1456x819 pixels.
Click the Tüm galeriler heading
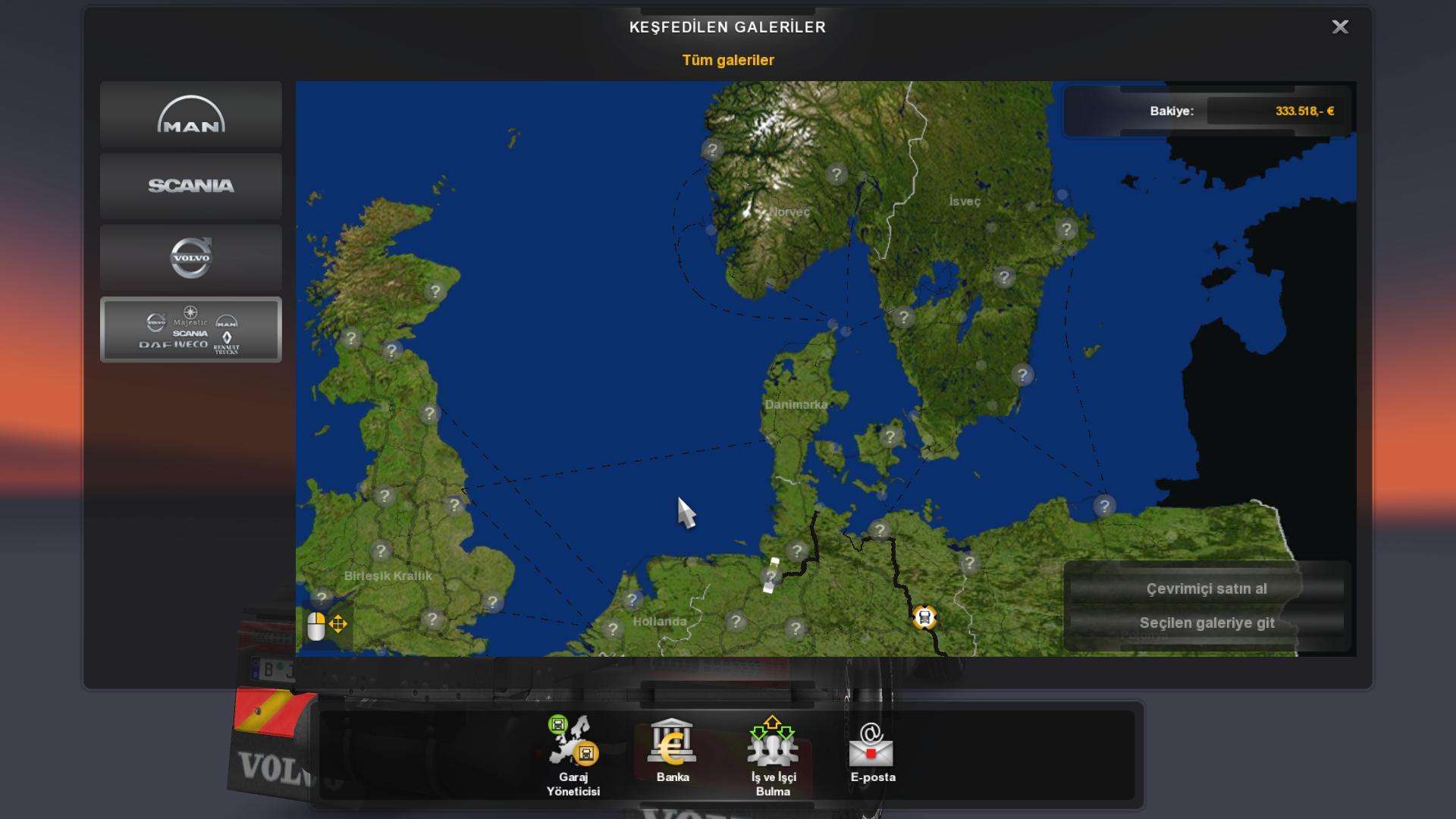[727, 60]
